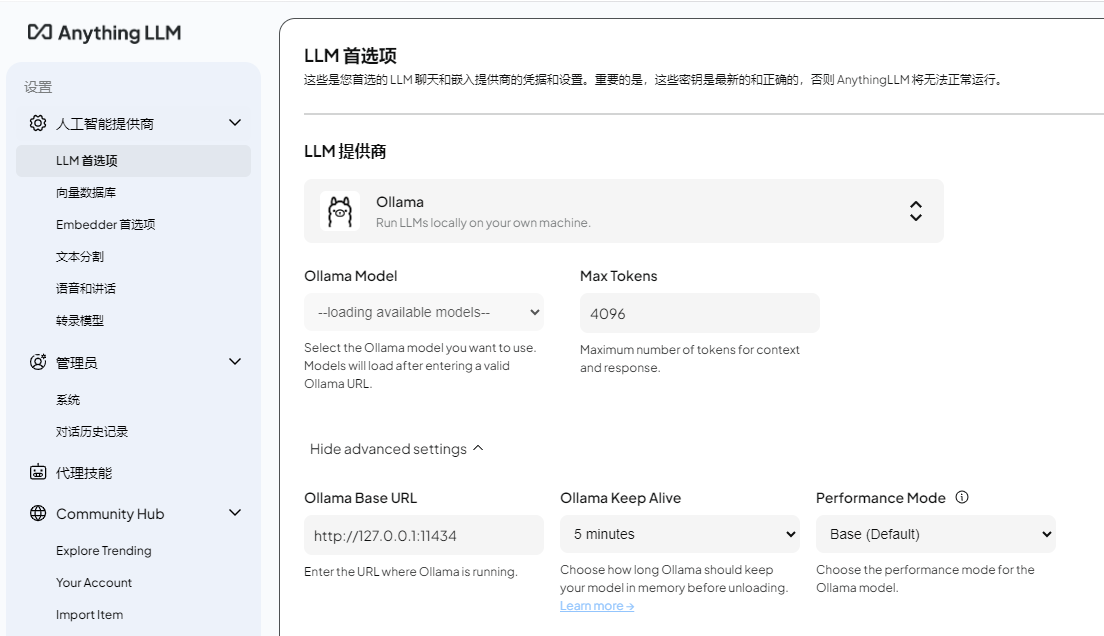This screenshot has width=1104, height=636.
Task: Click the Performance Mode info icon
Action: click(962, 497)
